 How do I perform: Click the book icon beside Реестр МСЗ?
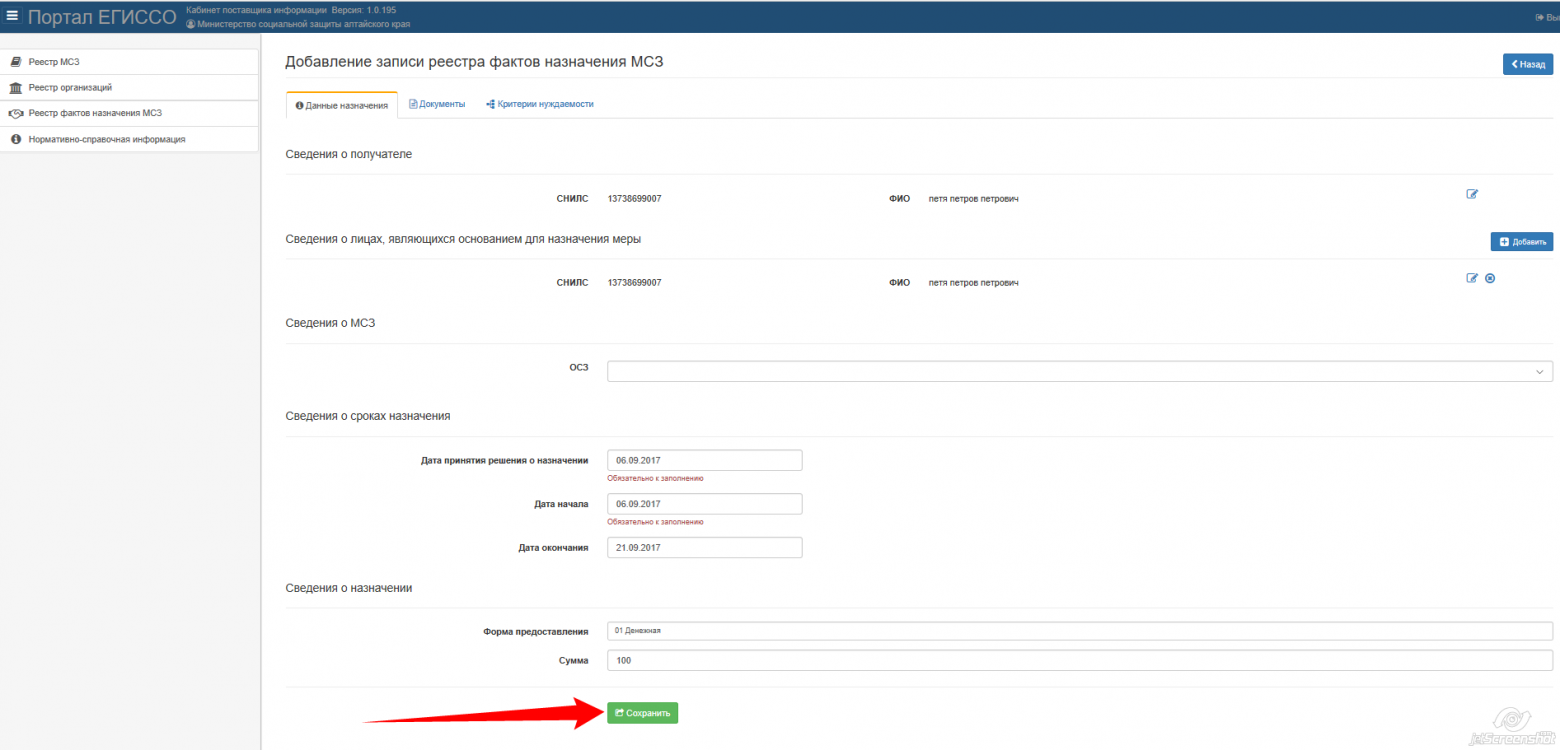[16, 62]
